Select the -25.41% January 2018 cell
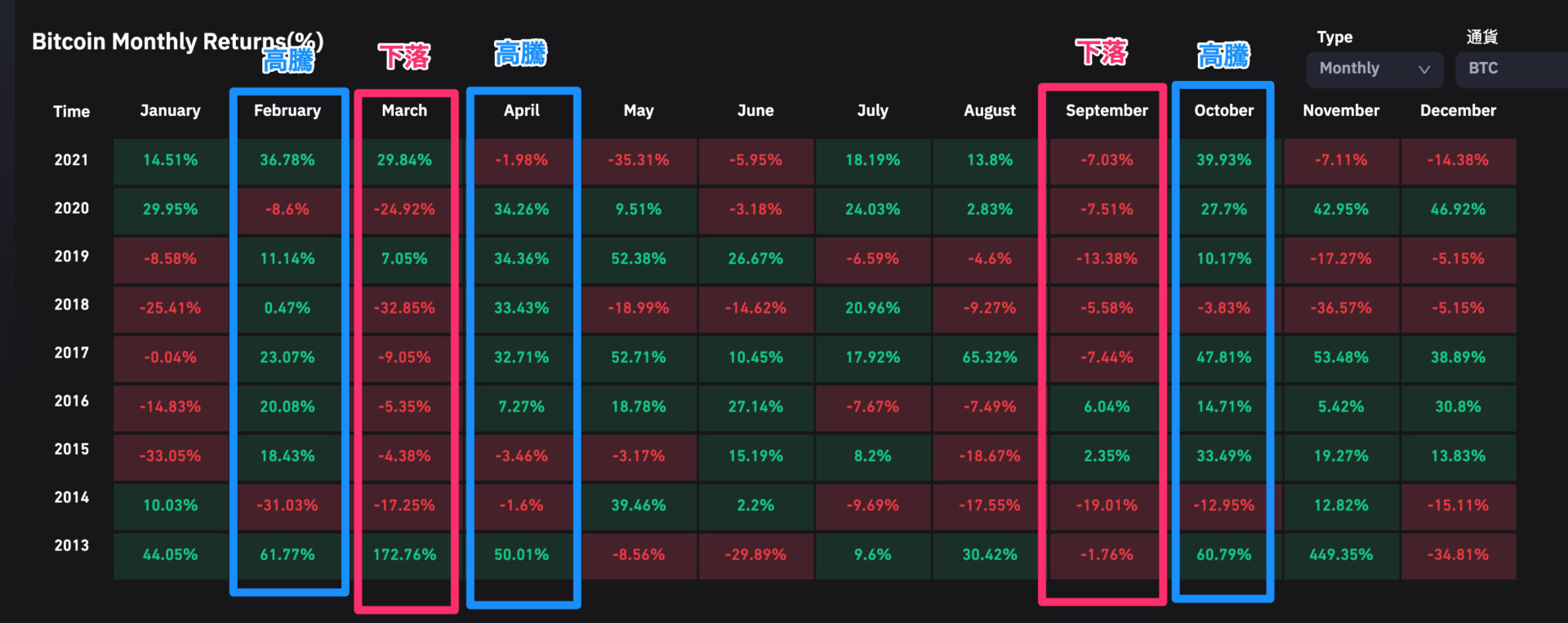The image size is (1568, 623). 170,309
